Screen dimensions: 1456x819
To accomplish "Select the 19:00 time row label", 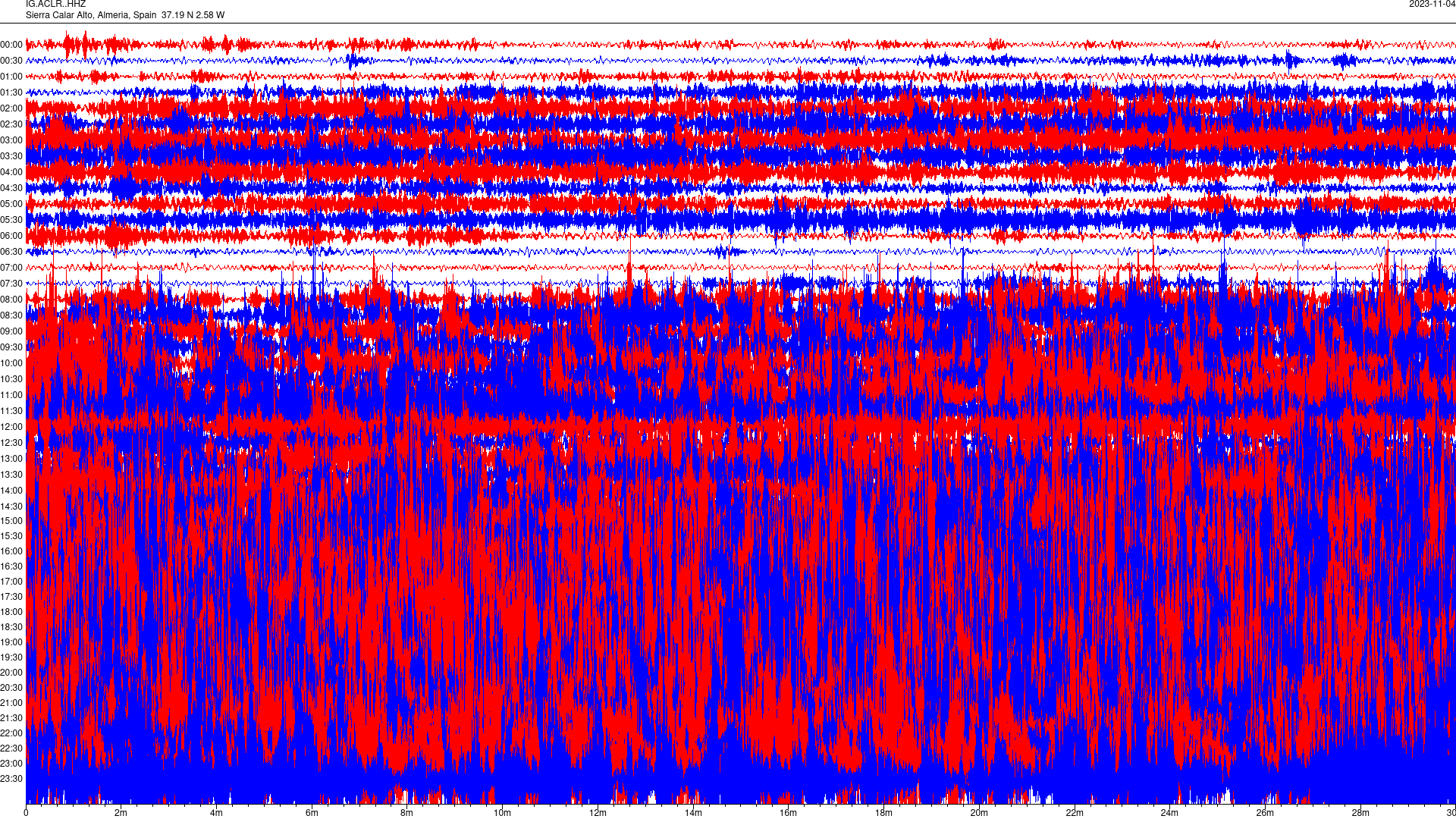I will 11,642.
